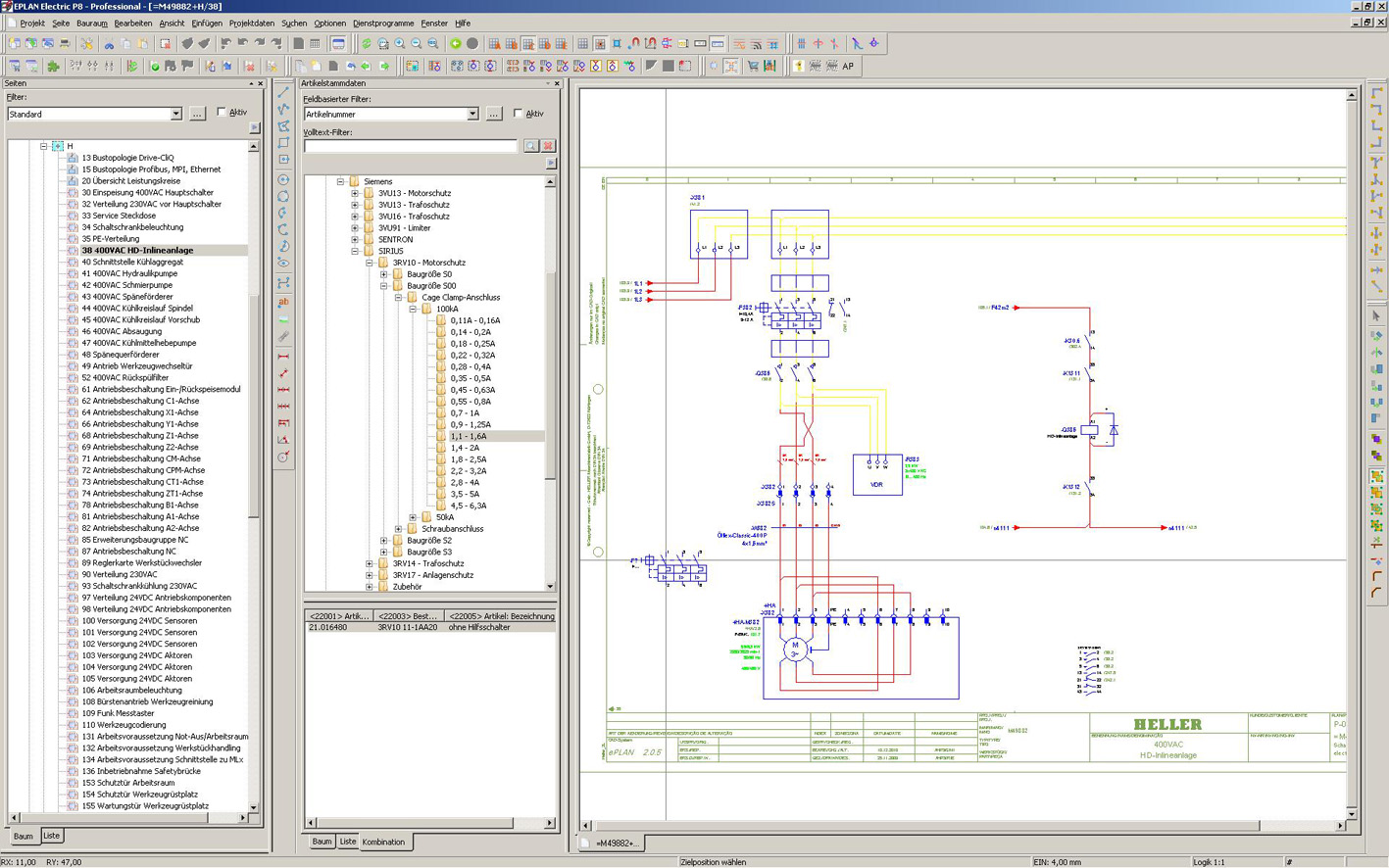Select article row '21.016480'

[430, 627]
